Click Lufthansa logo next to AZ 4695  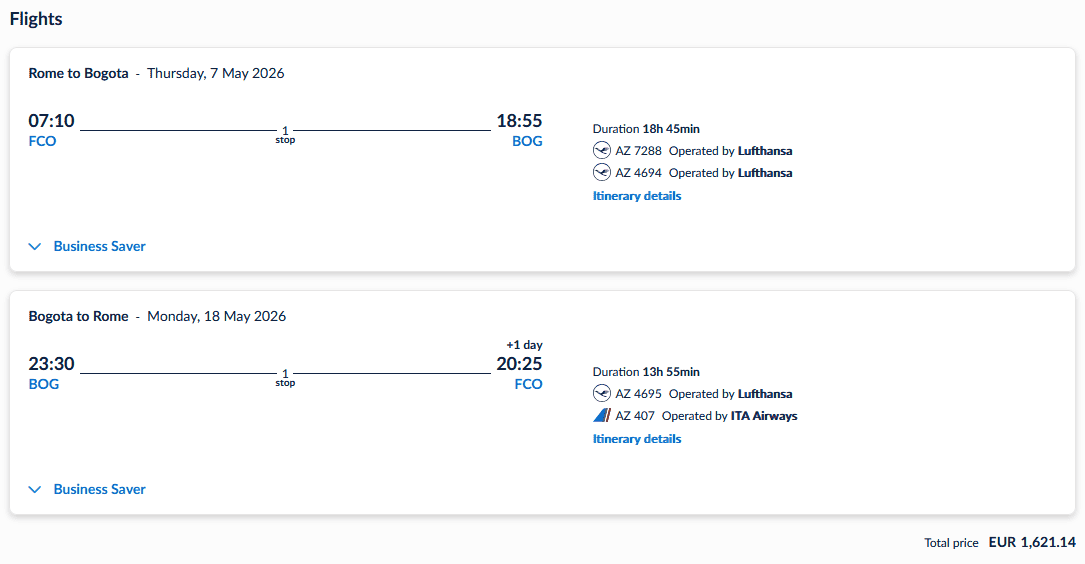(601, 394)
